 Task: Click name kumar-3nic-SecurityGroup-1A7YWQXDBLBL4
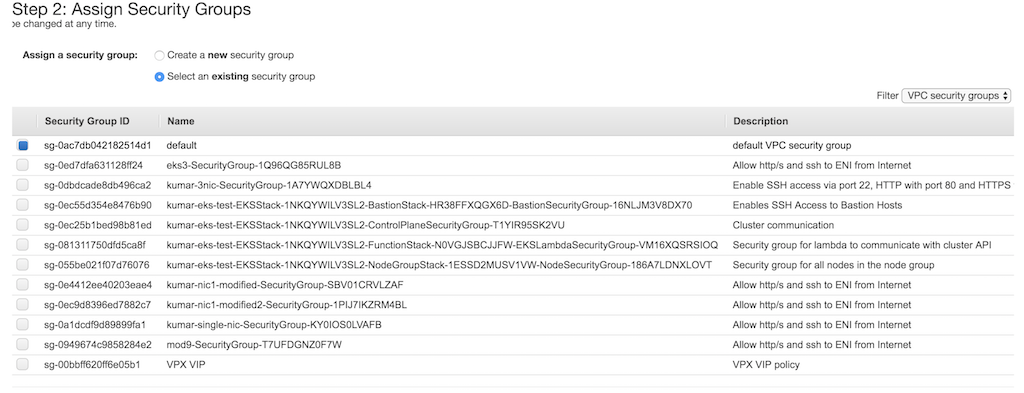[269, 185]
